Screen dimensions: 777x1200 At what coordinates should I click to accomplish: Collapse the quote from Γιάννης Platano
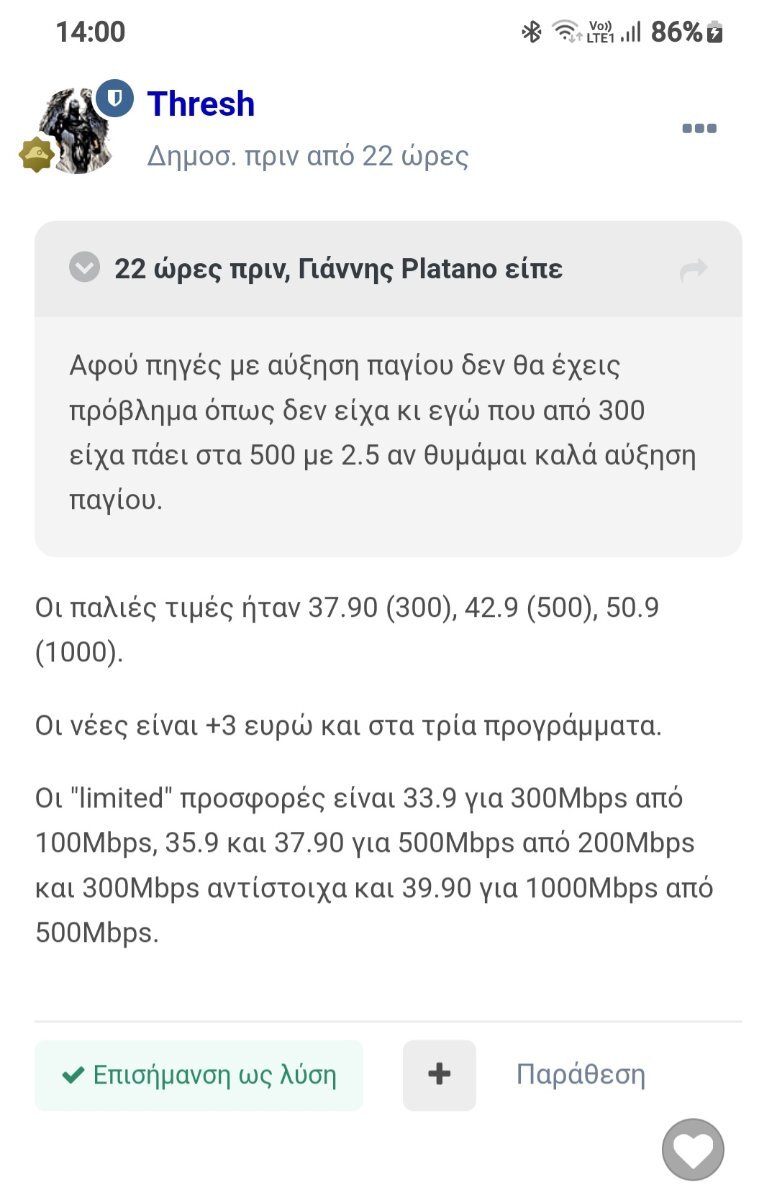tap(84, 268)
